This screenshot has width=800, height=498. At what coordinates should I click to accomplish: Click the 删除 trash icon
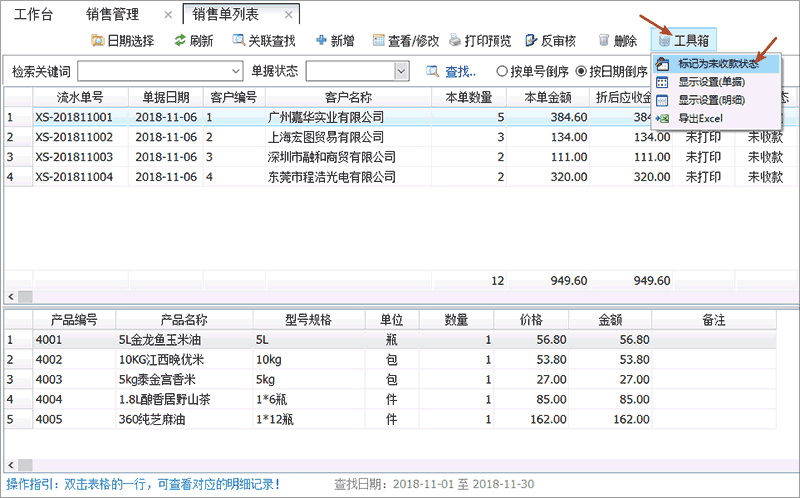(x=604, y=41)
